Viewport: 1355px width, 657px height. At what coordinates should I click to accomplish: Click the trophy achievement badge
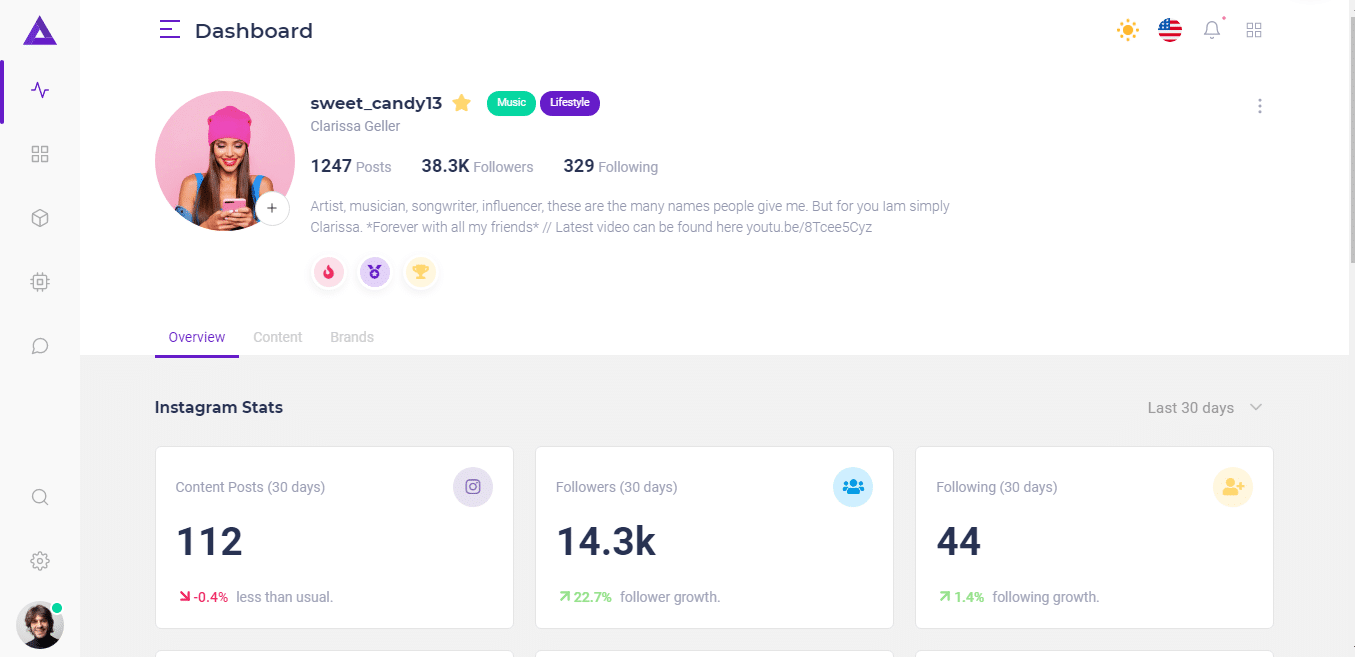(420, 271)
